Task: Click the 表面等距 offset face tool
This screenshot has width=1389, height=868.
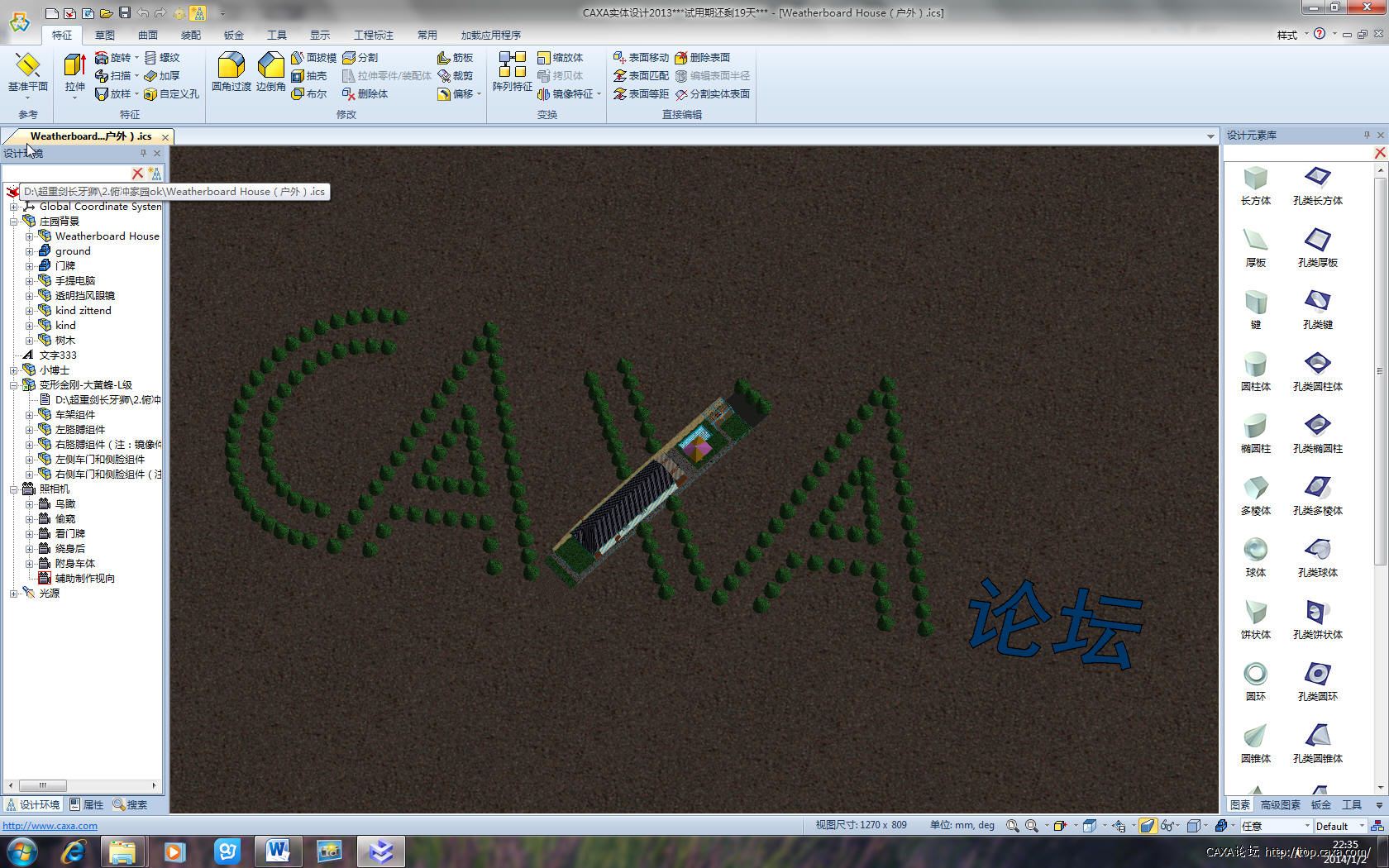Action: point(641,93)
